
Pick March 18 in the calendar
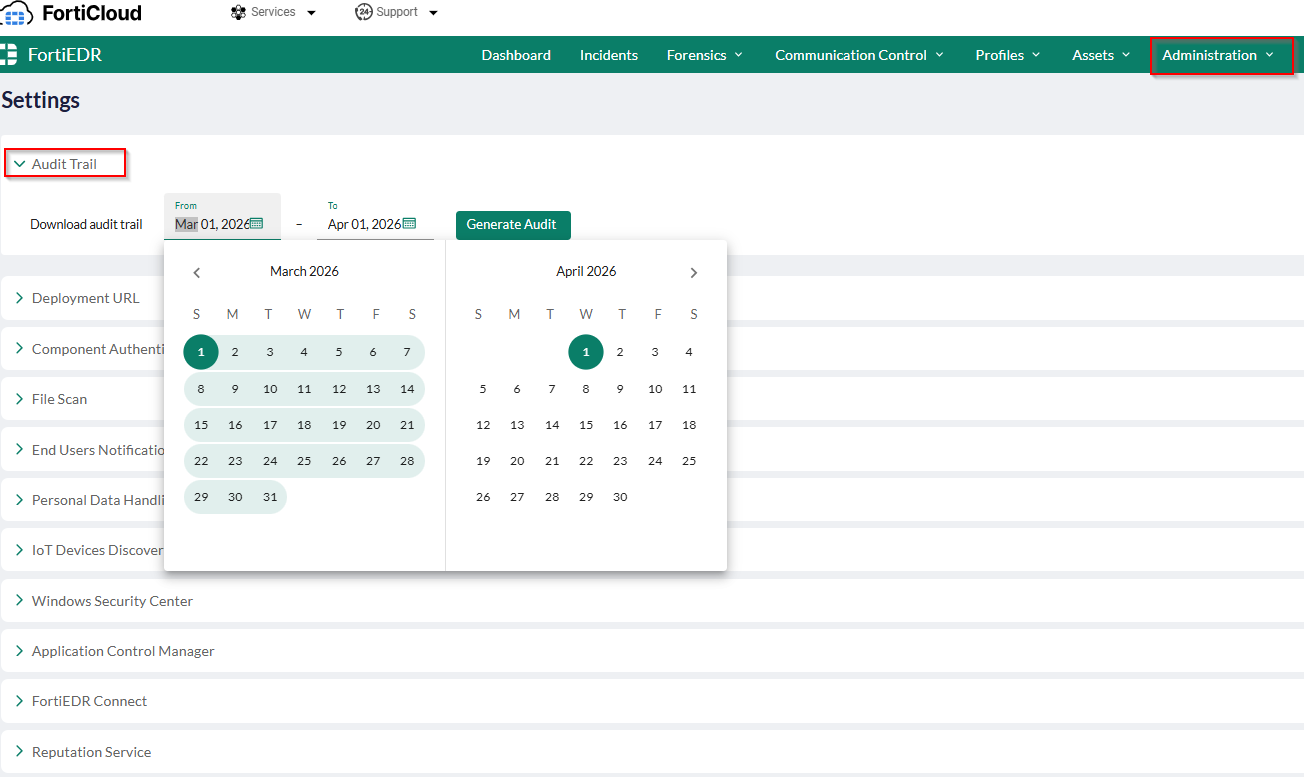point(304,425)
